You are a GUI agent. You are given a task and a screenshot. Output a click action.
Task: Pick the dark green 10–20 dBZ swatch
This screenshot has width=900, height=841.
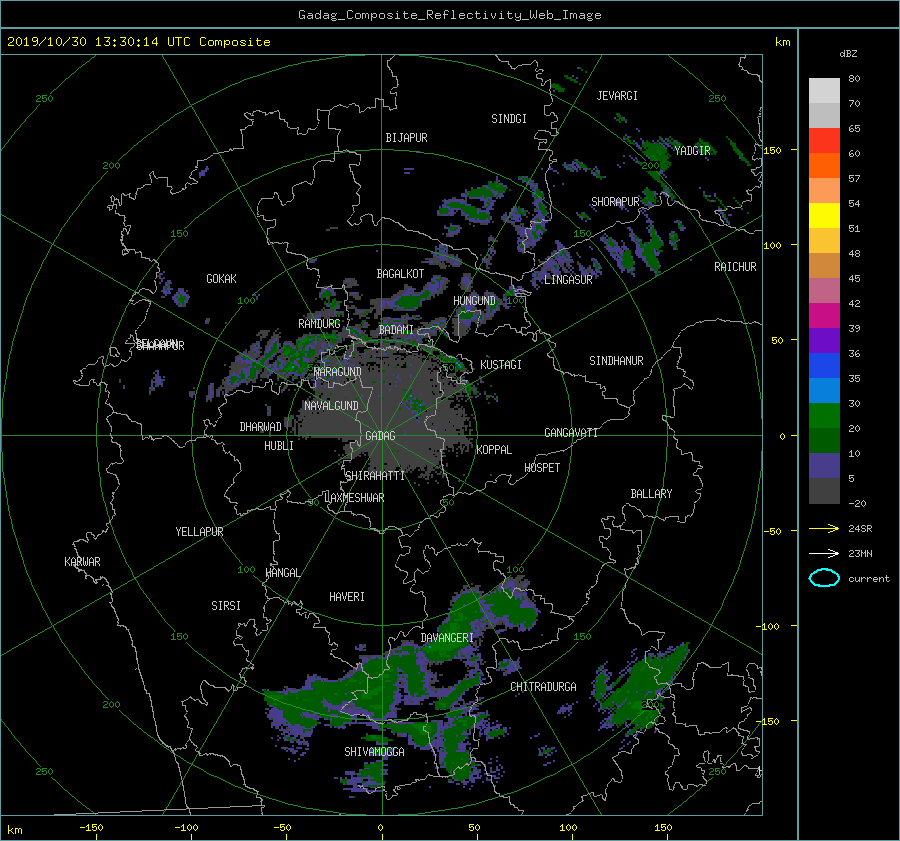click(x=824, y=441)
